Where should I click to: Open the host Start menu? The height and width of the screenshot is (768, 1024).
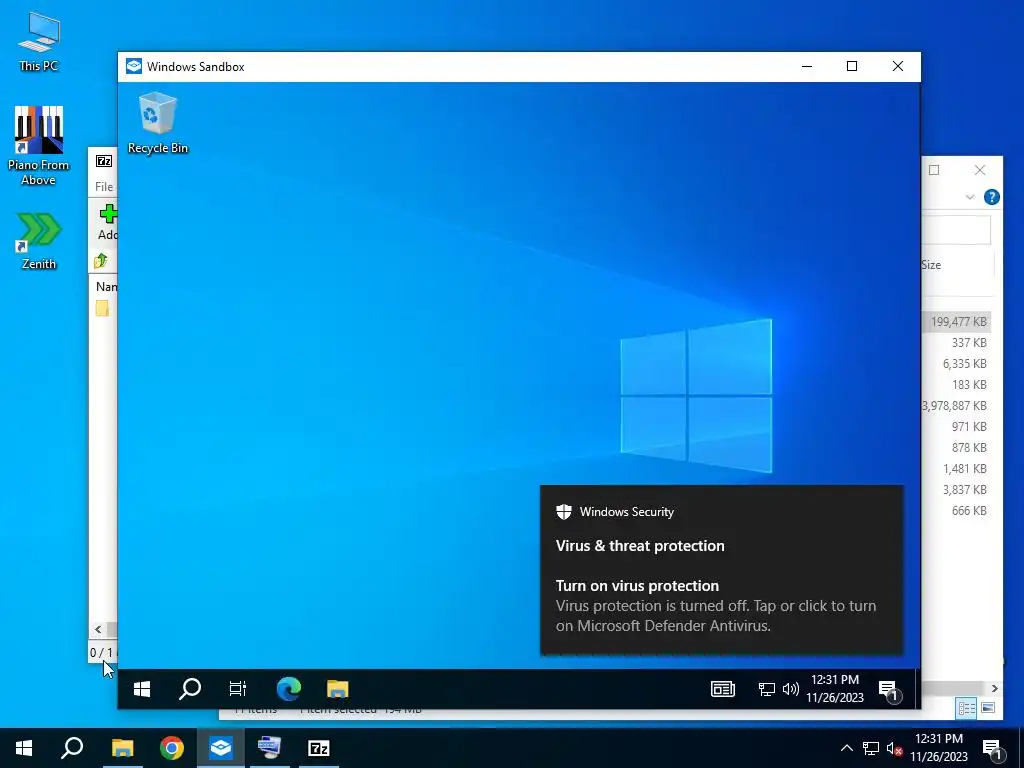click(x=24, y=748)
